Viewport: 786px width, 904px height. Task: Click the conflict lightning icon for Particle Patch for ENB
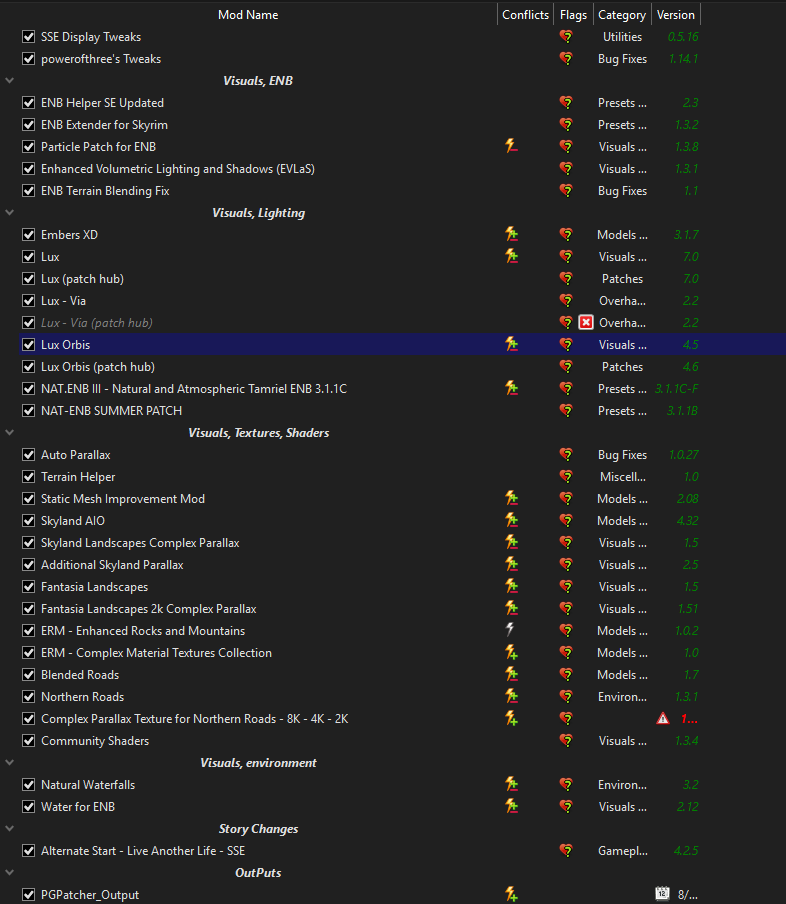tap(511, 146)
